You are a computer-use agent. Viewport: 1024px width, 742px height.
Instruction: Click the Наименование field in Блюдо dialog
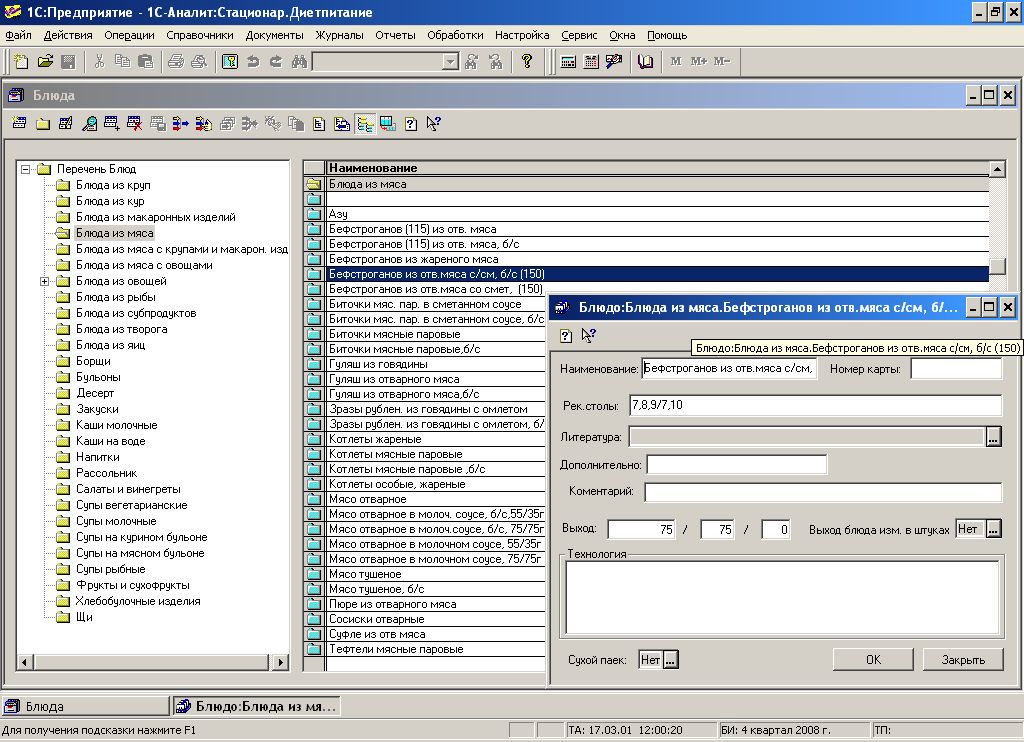coord(729,368)
